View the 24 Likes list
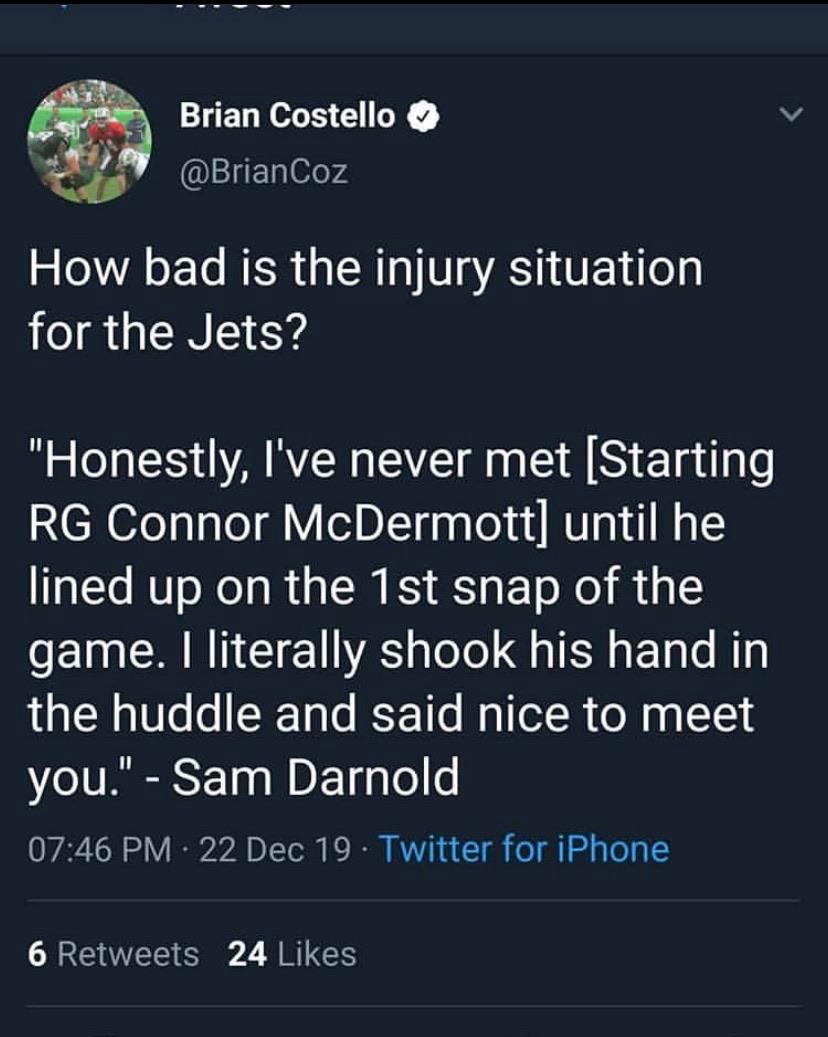828x1037 pixels. pyautogui.click(x=292, y=954)
